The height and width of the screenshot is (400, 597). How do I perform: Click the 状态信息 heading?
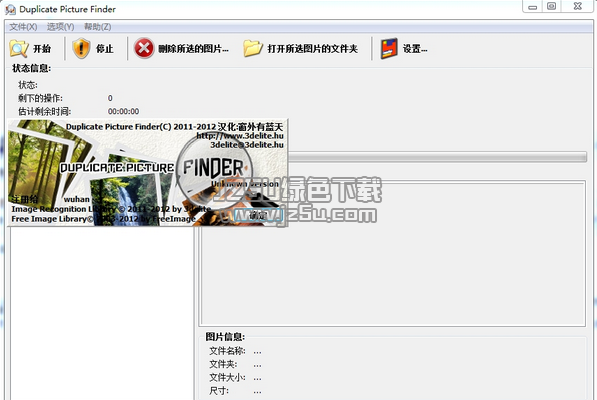[32, 68]
